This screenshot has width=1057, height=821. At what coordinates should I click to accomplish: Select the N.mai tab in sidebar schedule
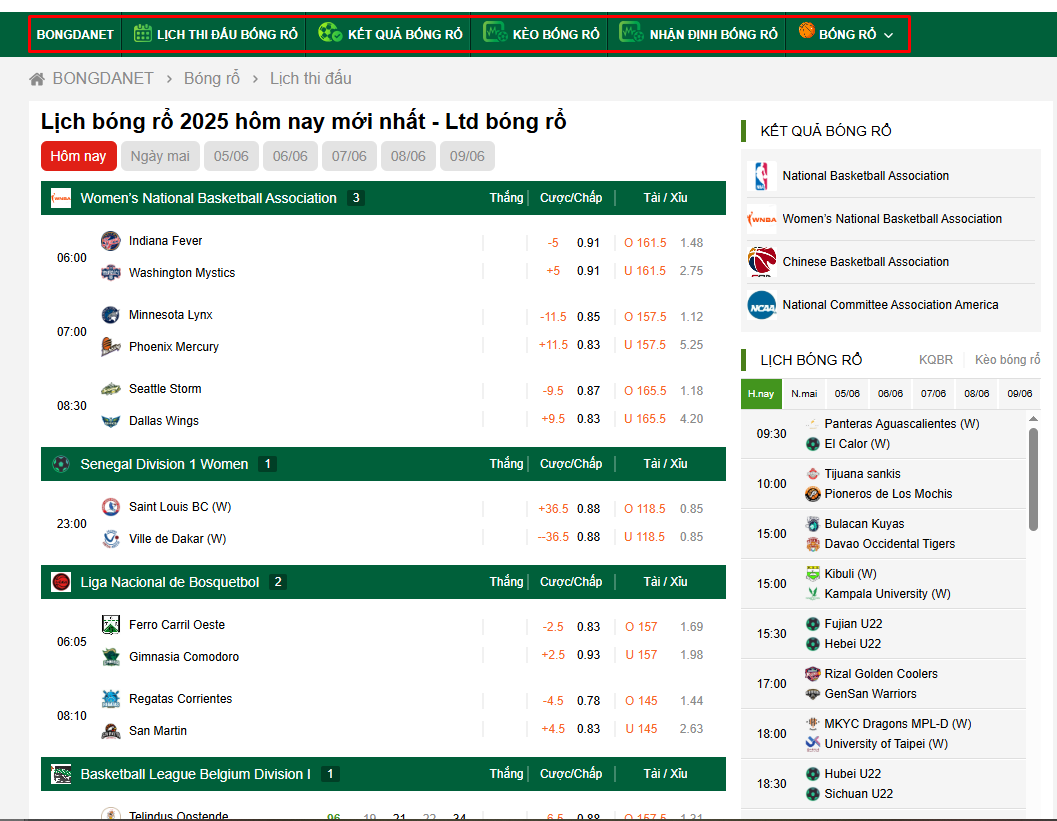coord(804,394)
